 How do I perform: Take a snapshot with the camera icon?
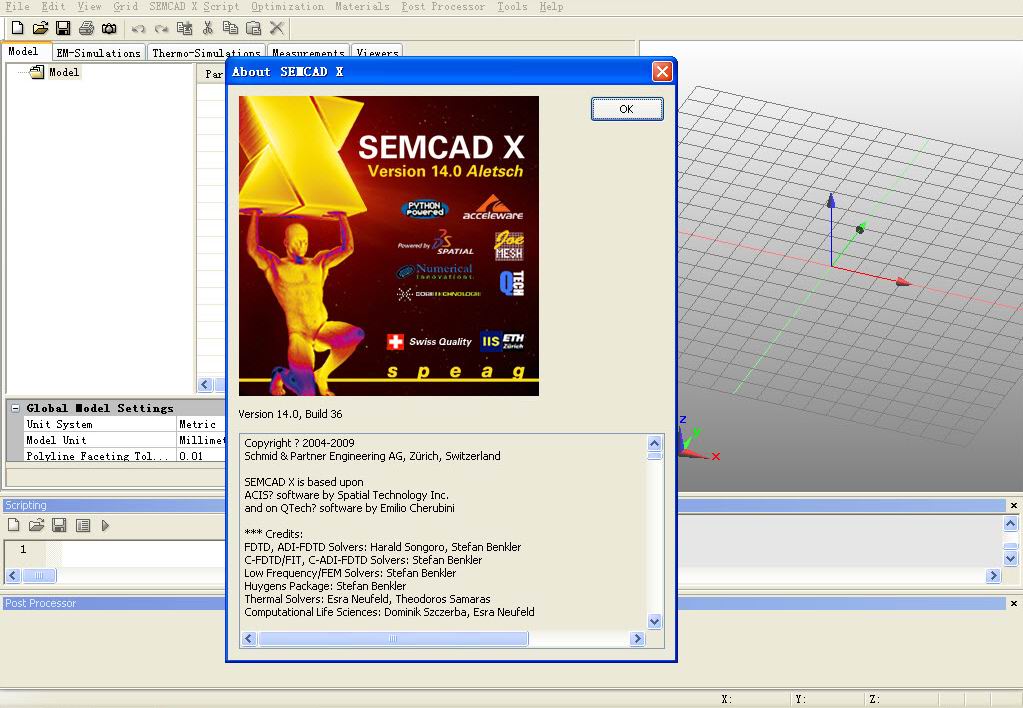pyautogui.click(x=109, y=28)
